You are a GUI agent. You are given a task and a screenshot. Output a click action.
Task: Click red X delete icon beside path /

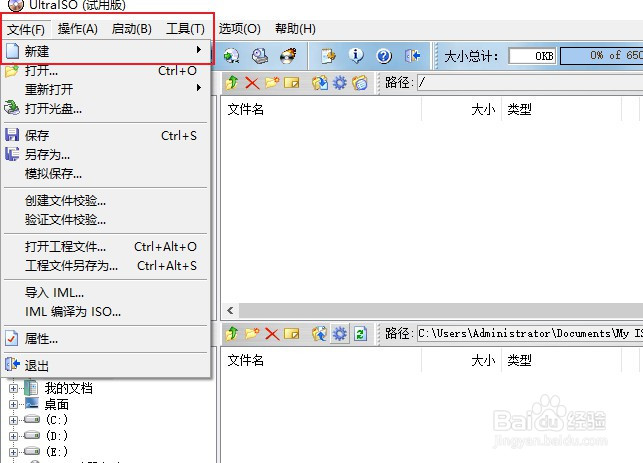pyautogui.click(x=252, y=83)
